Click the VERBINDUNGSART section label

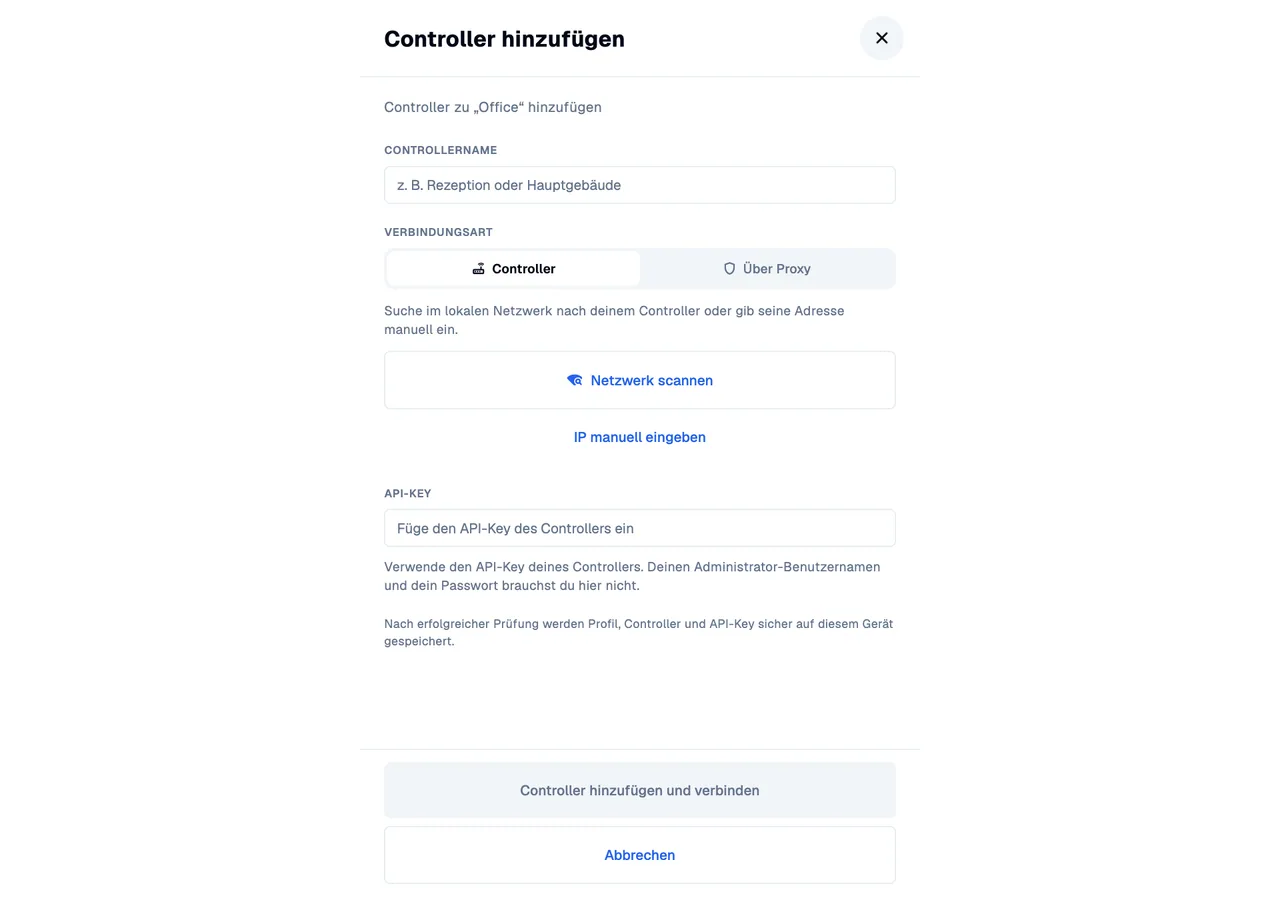point(438,232)
